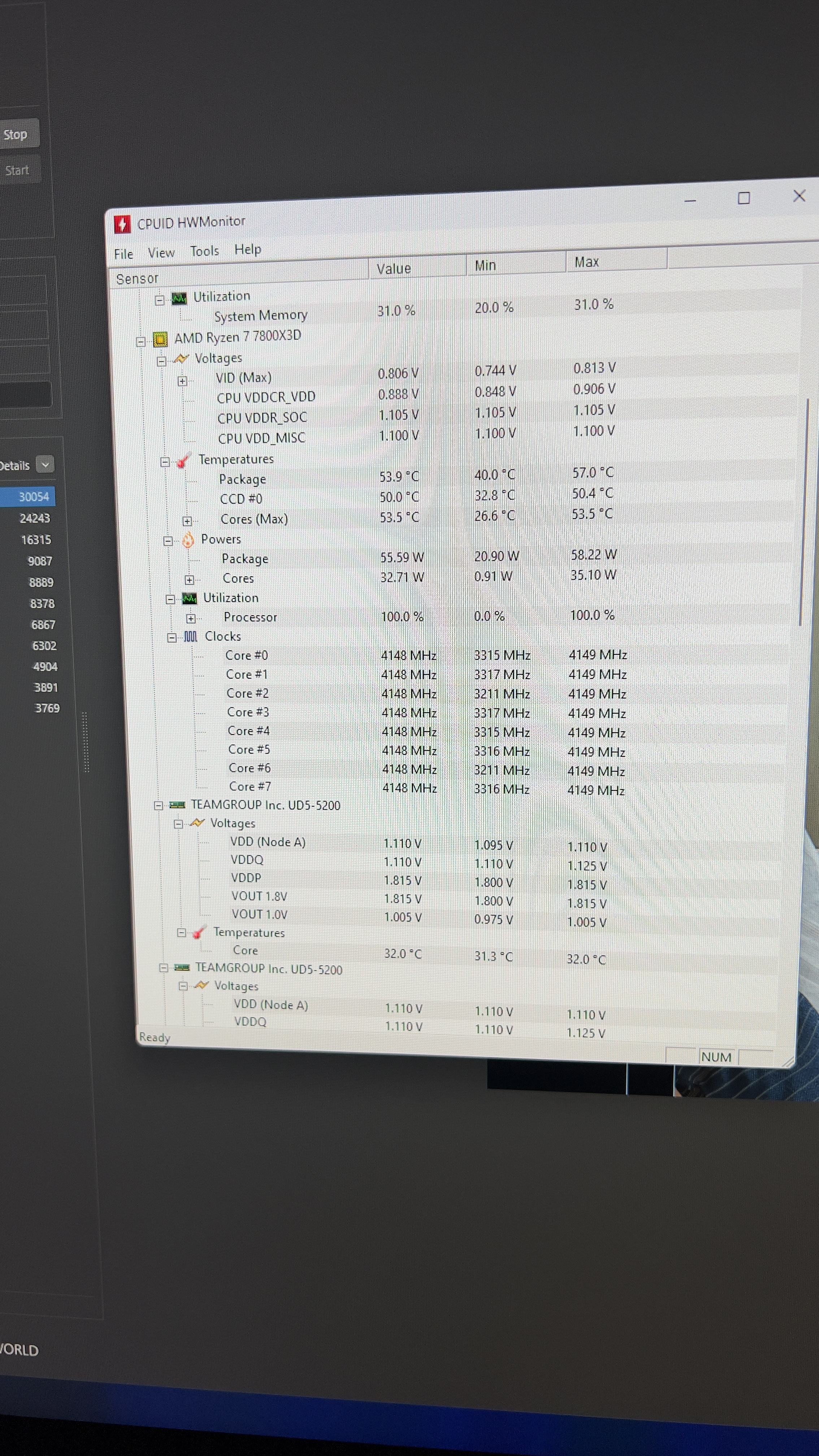
Task: Click the Min column header
Action: (516, 264)
